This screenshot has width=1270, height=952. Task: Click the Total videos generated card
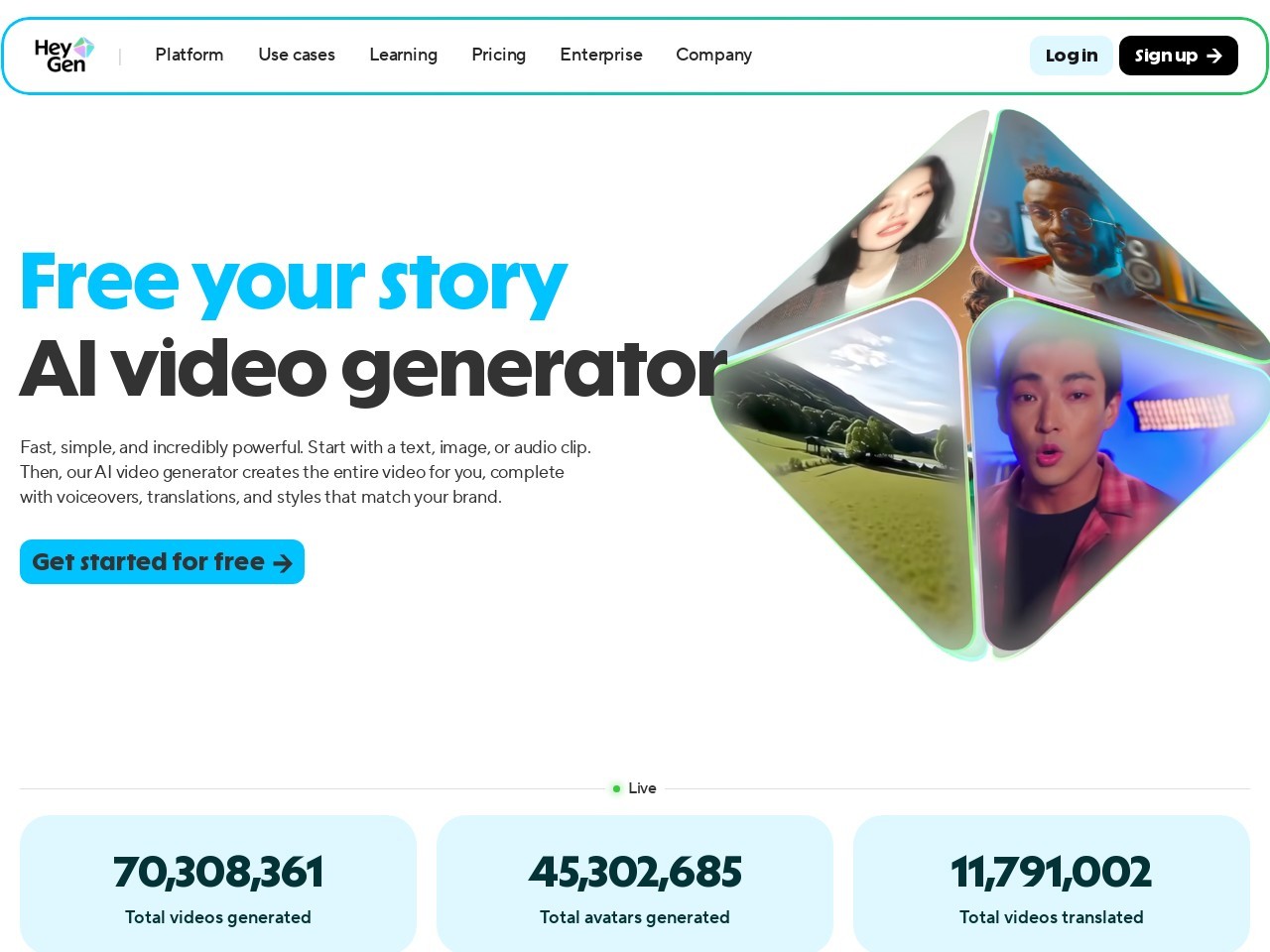pyautogui.click(x=218, y=884)
